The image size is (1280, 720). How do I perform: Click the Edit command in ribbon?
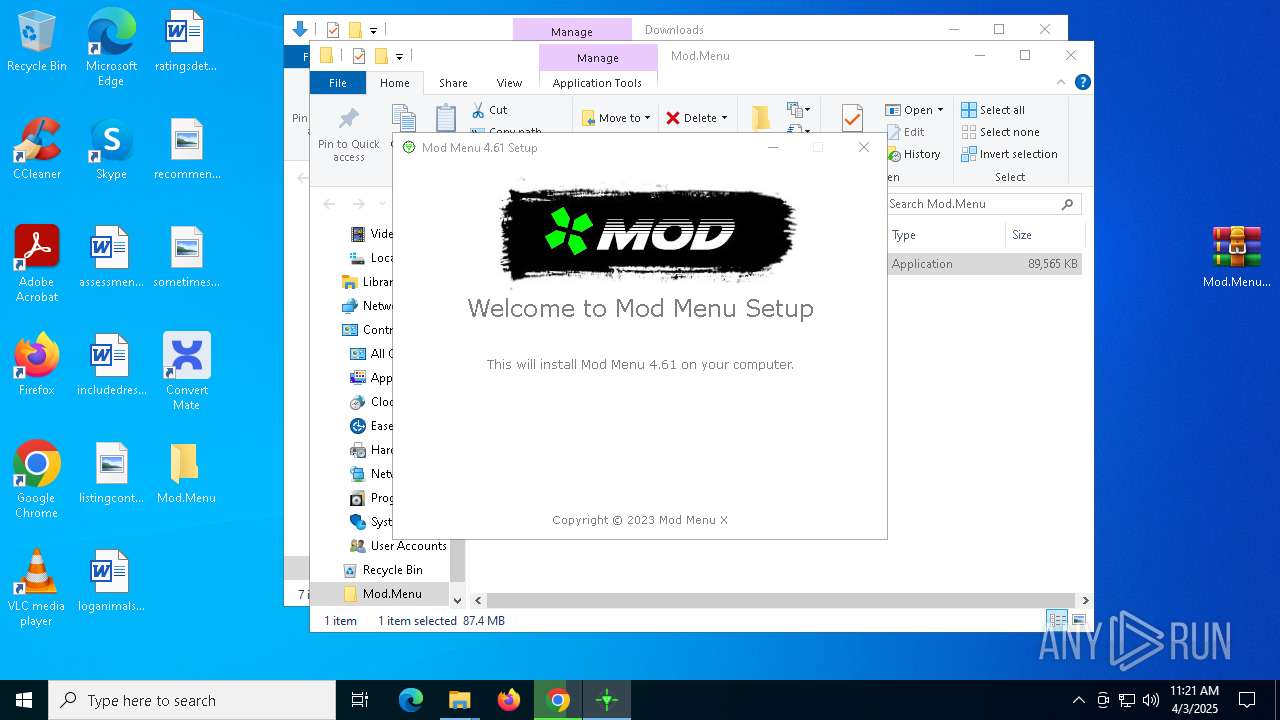(905, 132)
